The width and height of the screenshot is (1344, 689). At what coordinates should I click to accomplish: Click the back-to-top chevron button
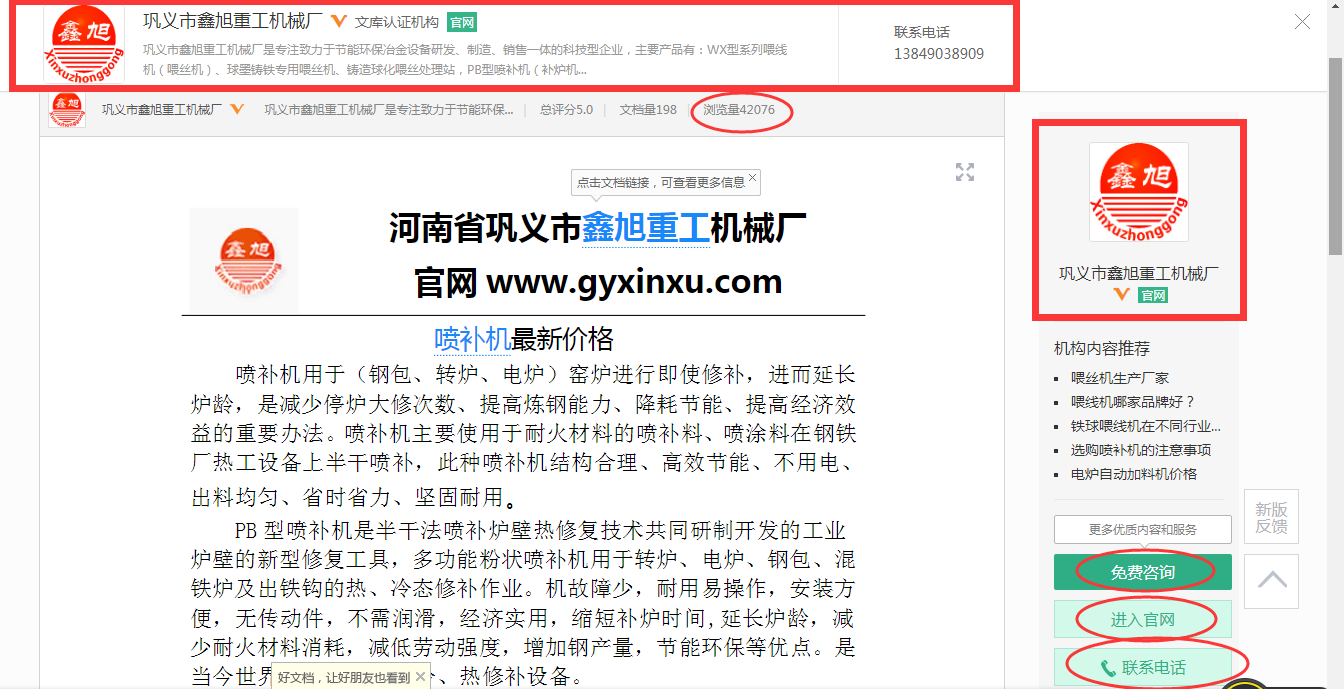[x=1271, y=581]
